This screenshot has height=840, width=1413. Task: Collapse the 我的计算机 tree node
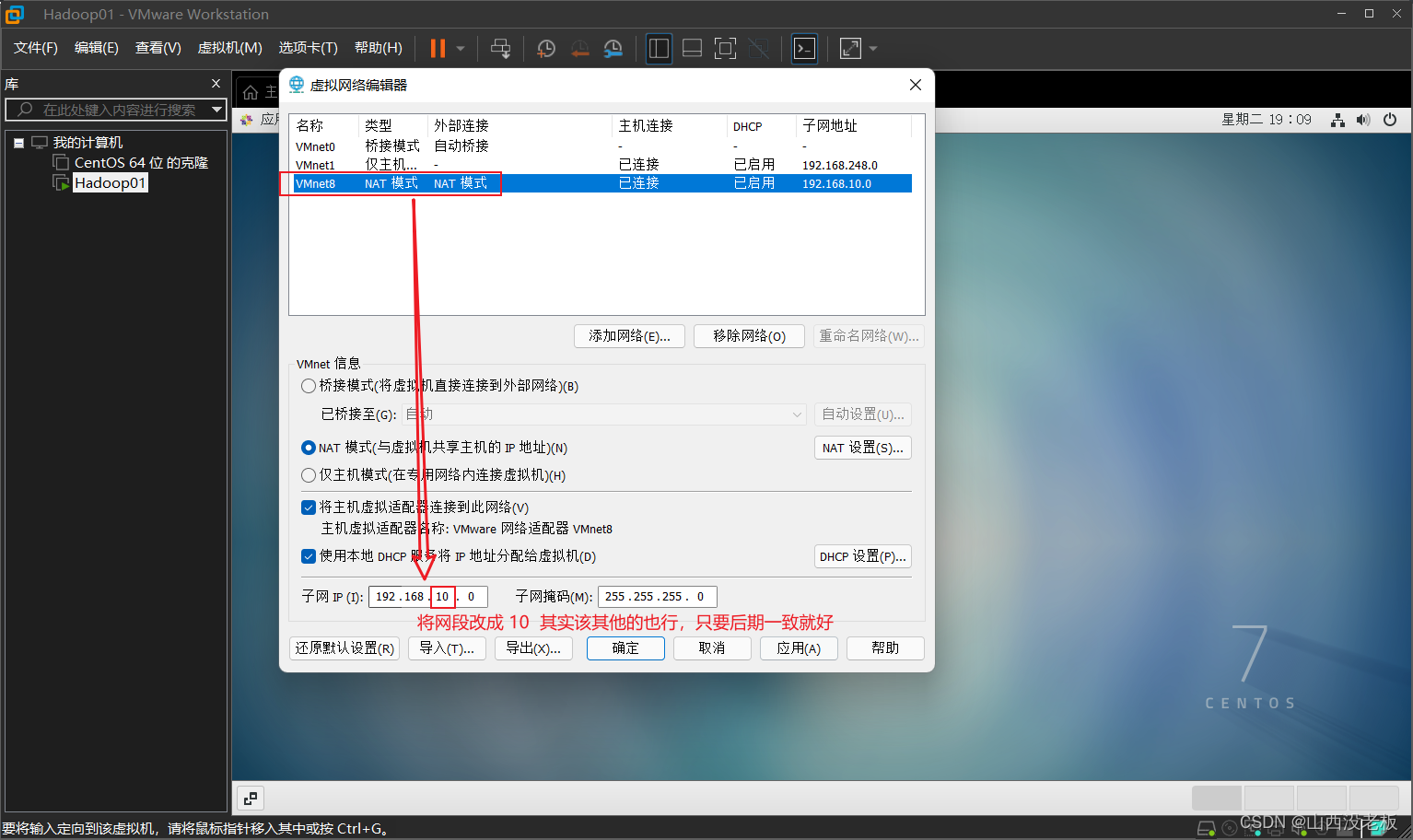point(18,143)
